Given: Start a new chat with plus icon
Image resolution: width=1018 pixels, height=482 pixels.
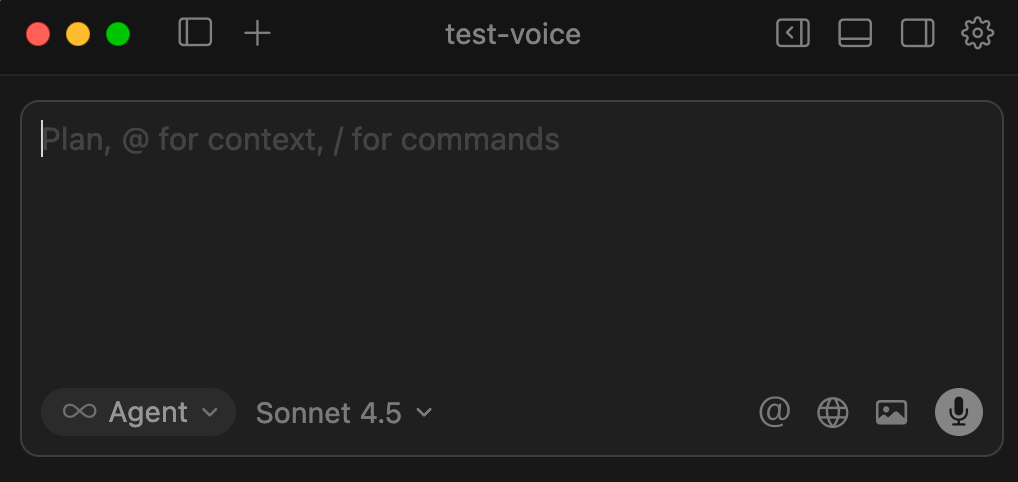Looking at the screenshot, I should 258,33.
